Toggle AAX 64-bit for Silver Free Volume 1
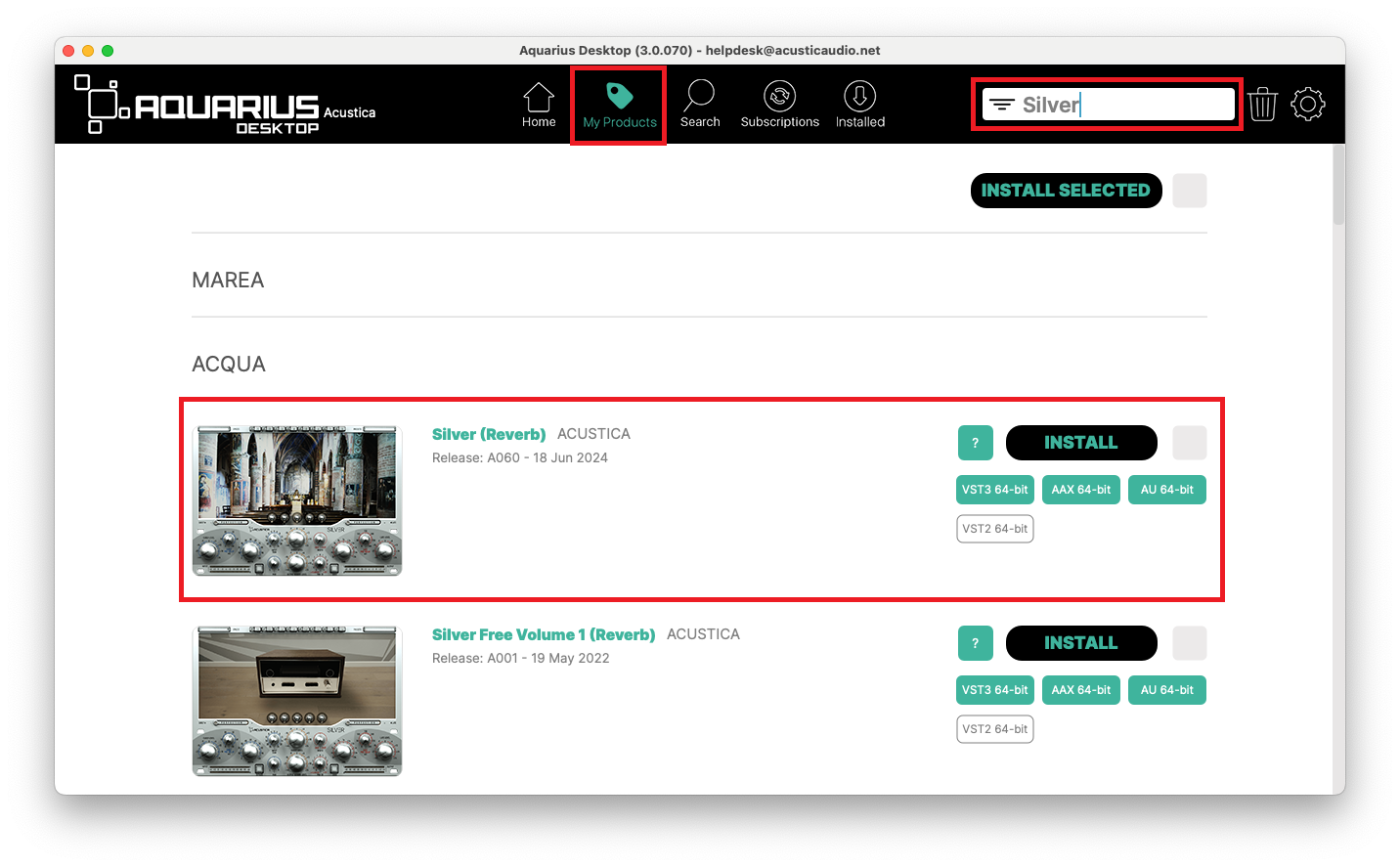 (1081, 690)
